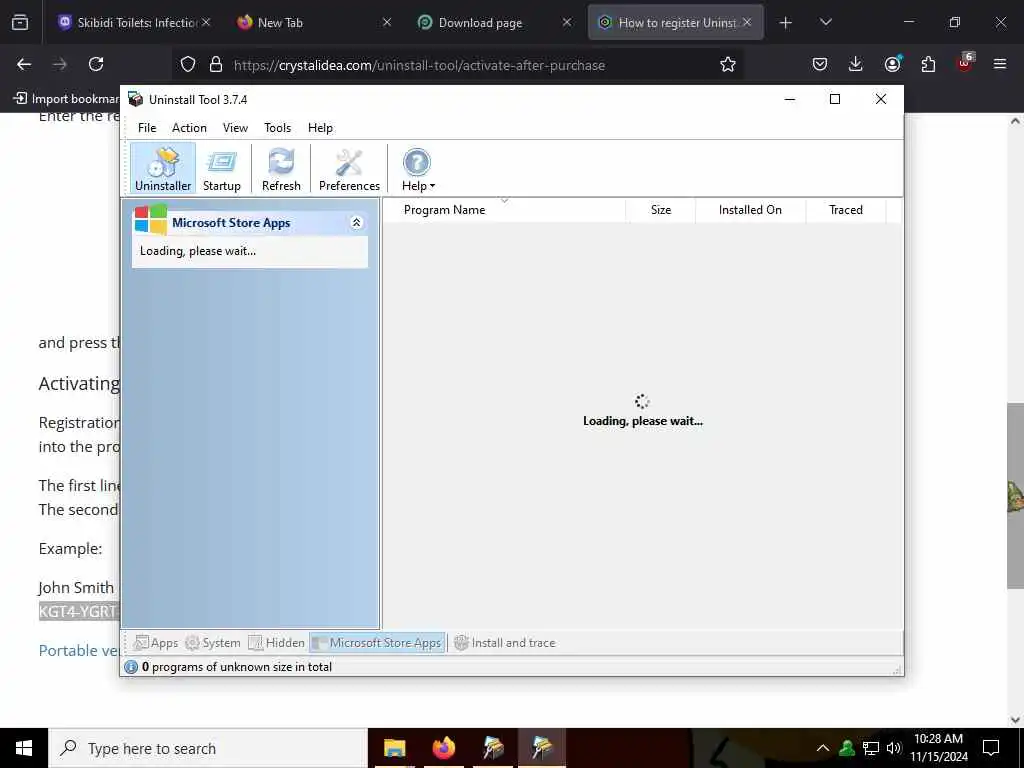1024x768 pixels.
Task: Click the Microsoft Store Apps logo icon
Action: pos(150,219)
